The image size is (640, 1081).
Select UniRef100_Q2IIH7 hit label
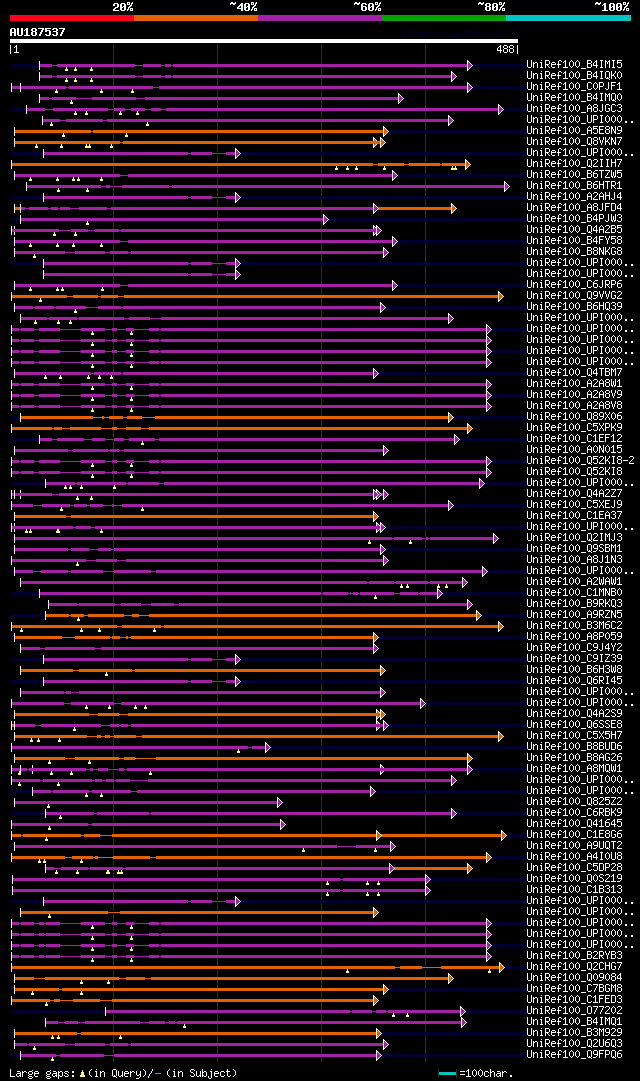pyautogui.click(x=574, y=163)
